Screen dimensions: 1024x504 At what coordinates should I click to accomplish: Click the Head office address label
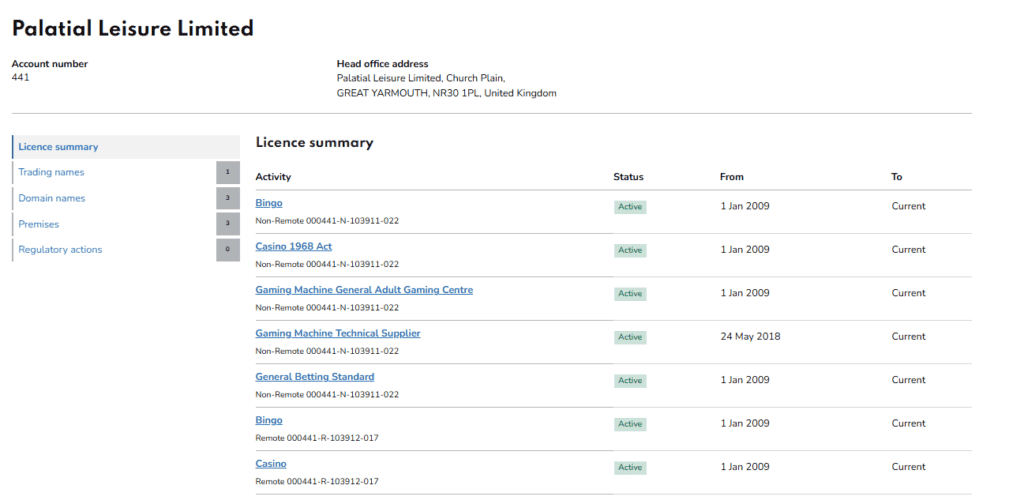[383, 64]
